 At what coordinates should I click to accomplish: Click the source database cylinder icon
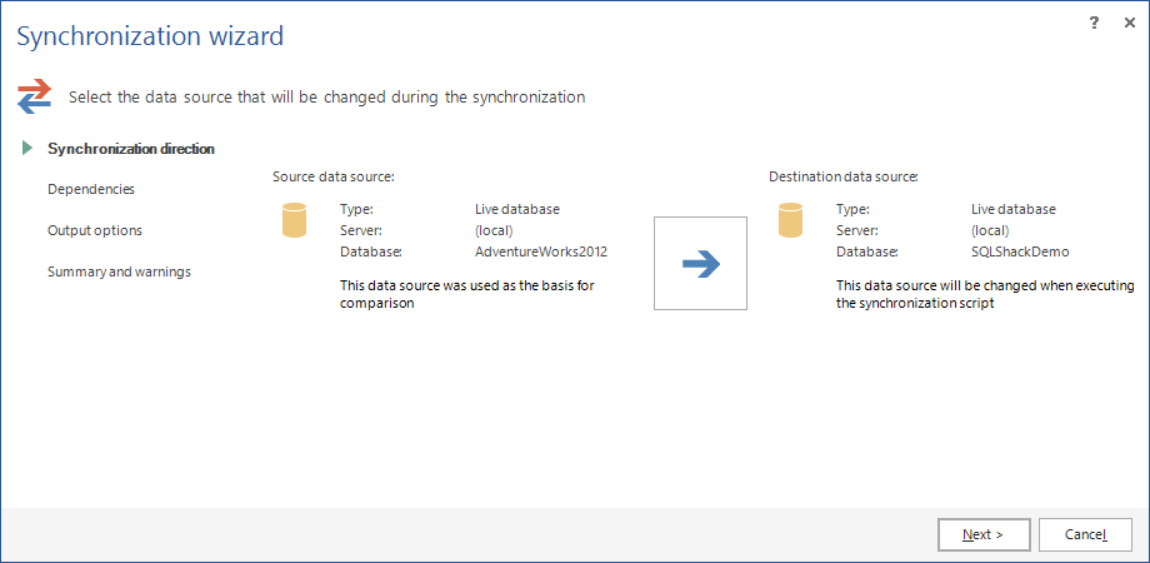pyautogui.click(x=294, y=220)
